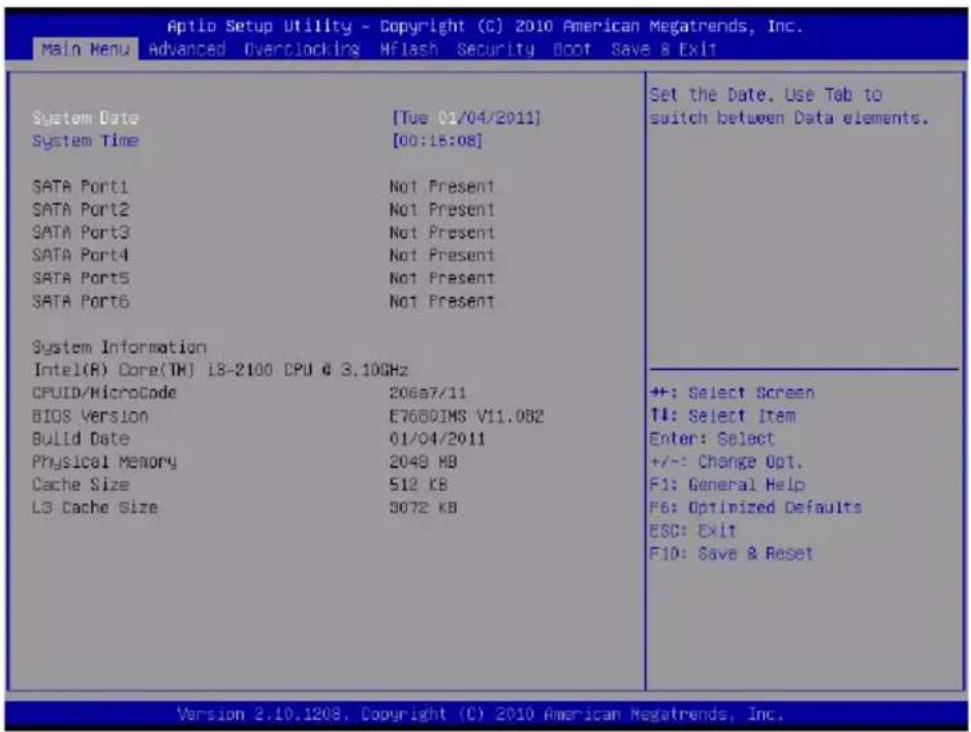Click the system date value field
971x732 pixels.
coord(466,118)
